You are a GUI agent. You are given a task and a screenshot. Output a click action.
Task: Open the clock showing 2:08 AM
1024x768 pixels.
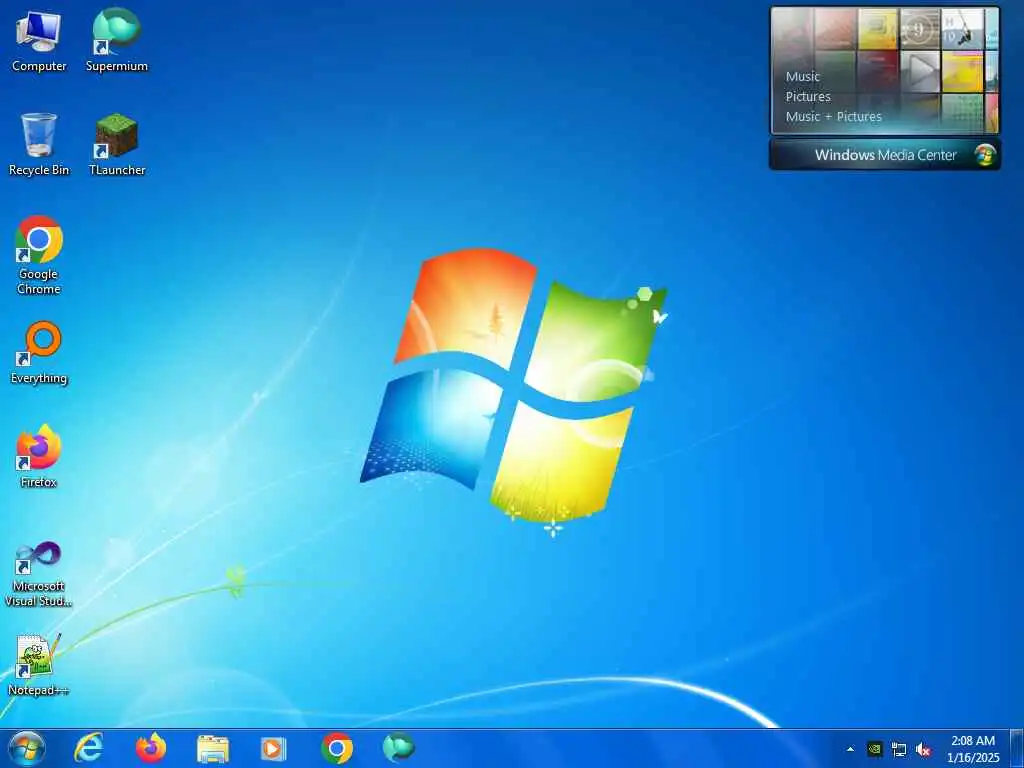(973, 749)
